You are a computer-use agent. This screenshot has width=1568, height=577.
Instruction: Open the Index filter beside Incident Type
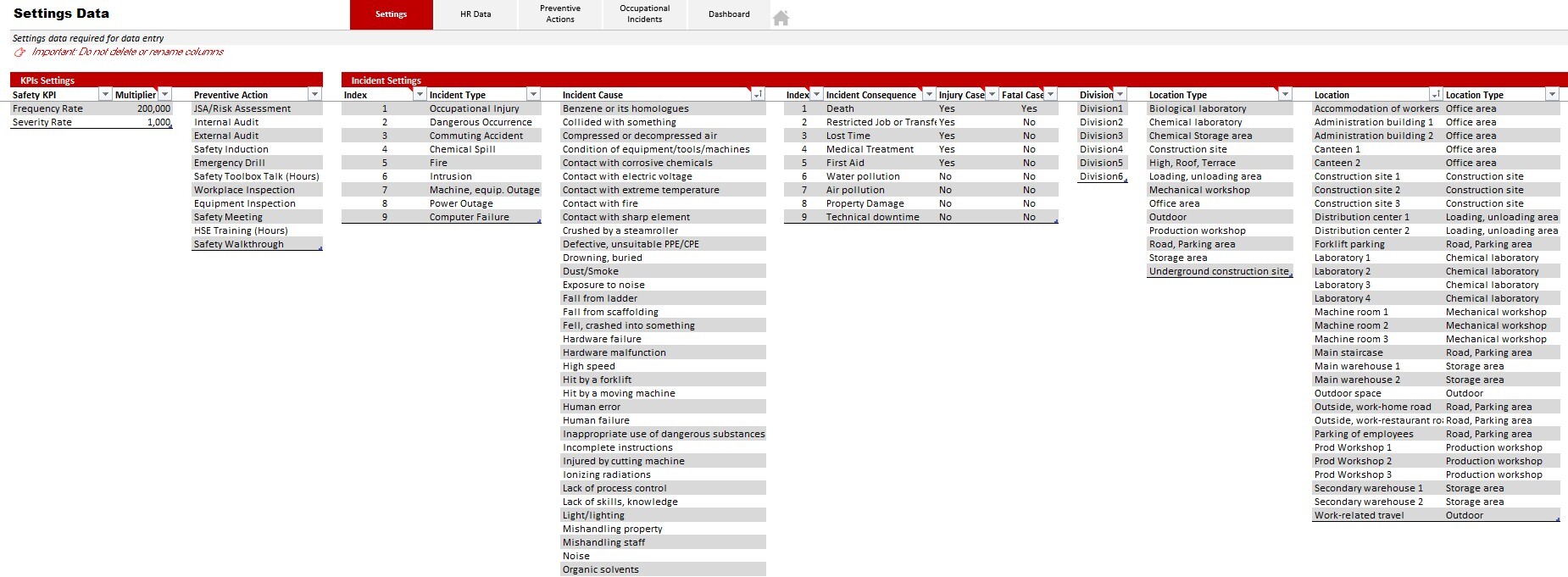point(420,94)
